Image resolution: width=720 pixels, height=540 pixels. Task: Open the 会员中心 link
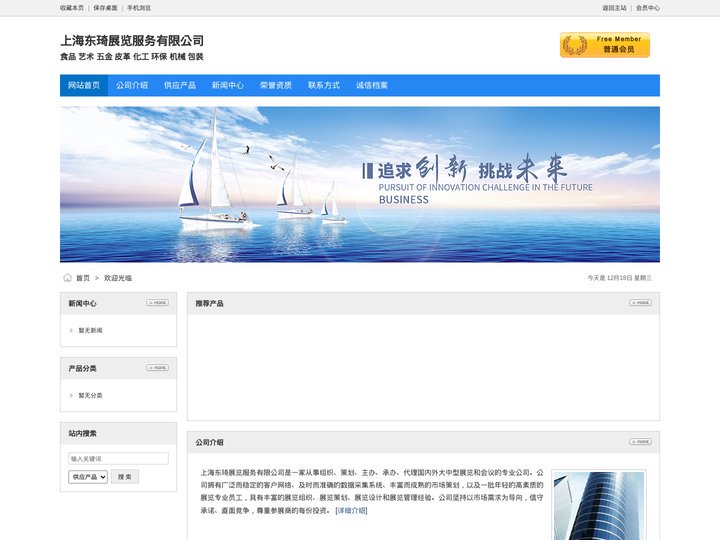click(648, 8)
